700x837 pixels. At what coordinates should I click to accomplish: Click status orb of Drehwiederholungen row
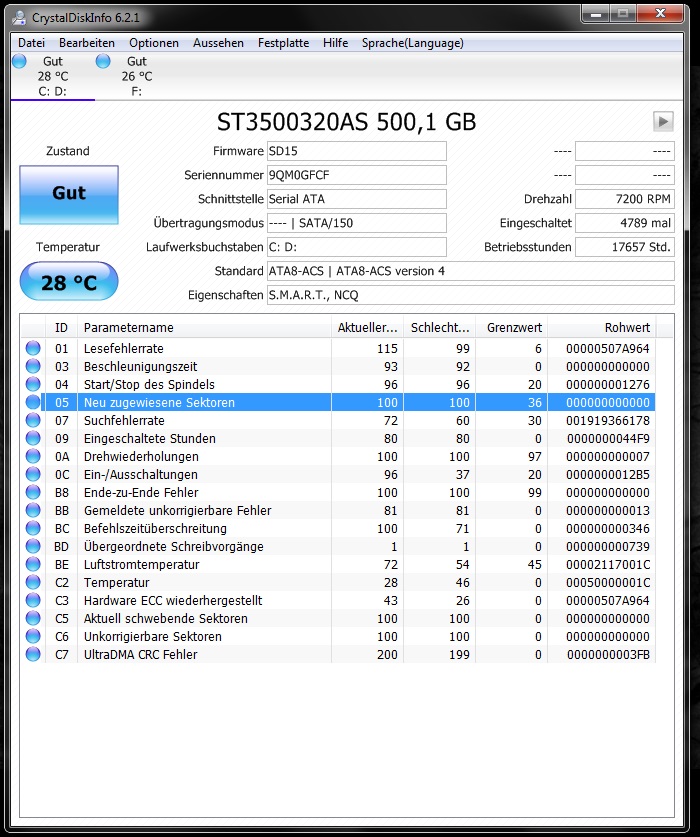click(x=33, y=456)
